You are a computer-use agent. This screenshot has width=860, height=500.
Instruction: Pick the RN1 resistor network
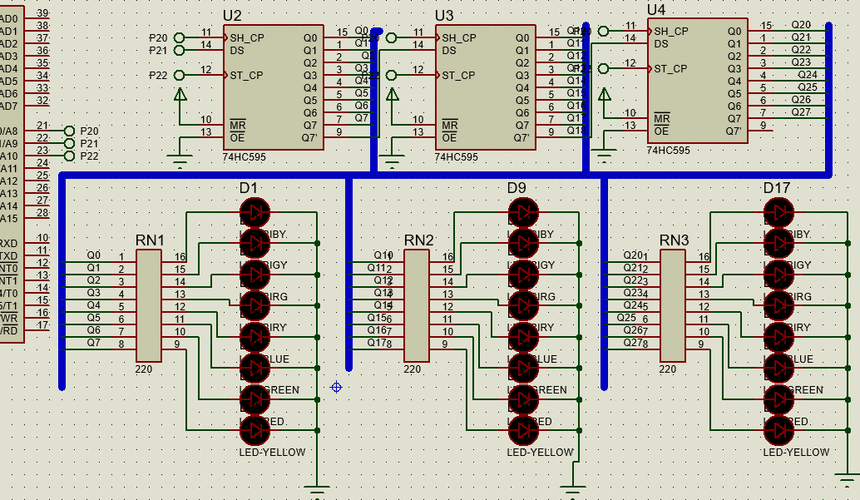[x=148, y=306]
